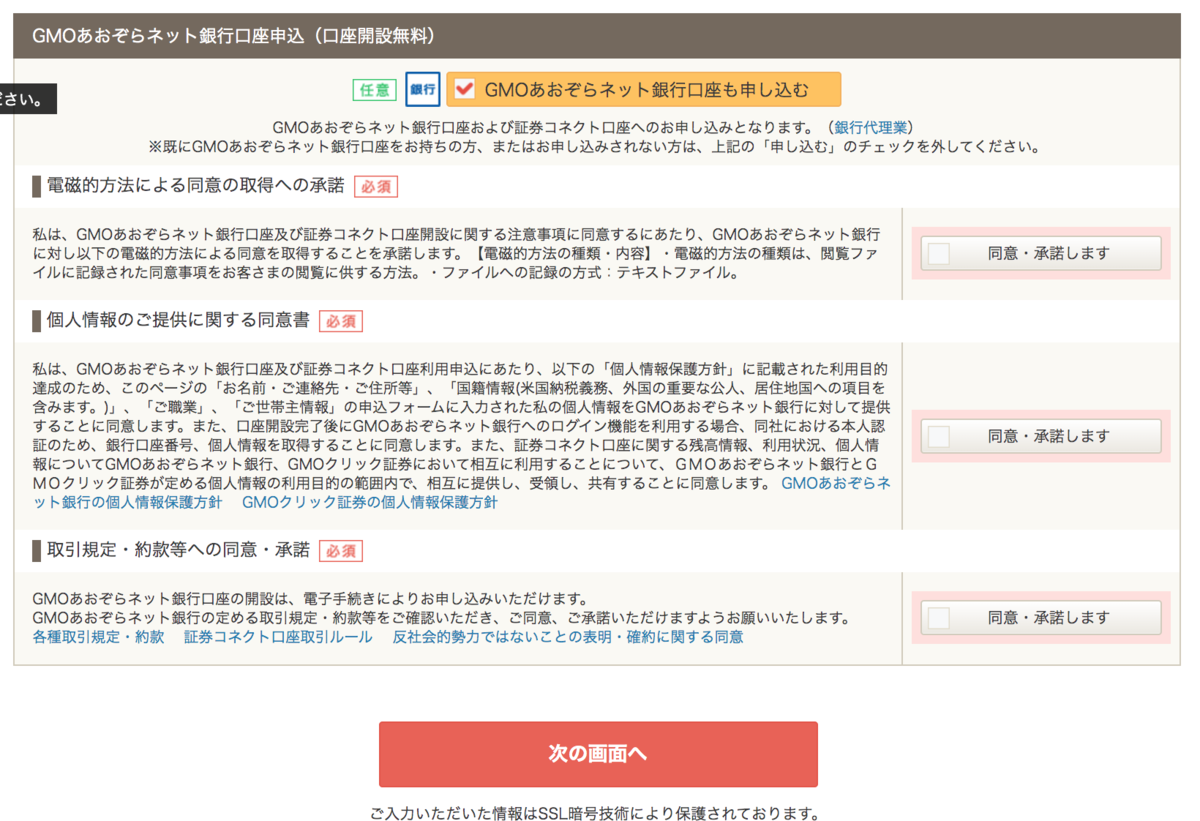The image size is (1200, 821).
Task: Click 必須 badge beside 取引規定・約款等への同意・承諾
Action: 341,551
